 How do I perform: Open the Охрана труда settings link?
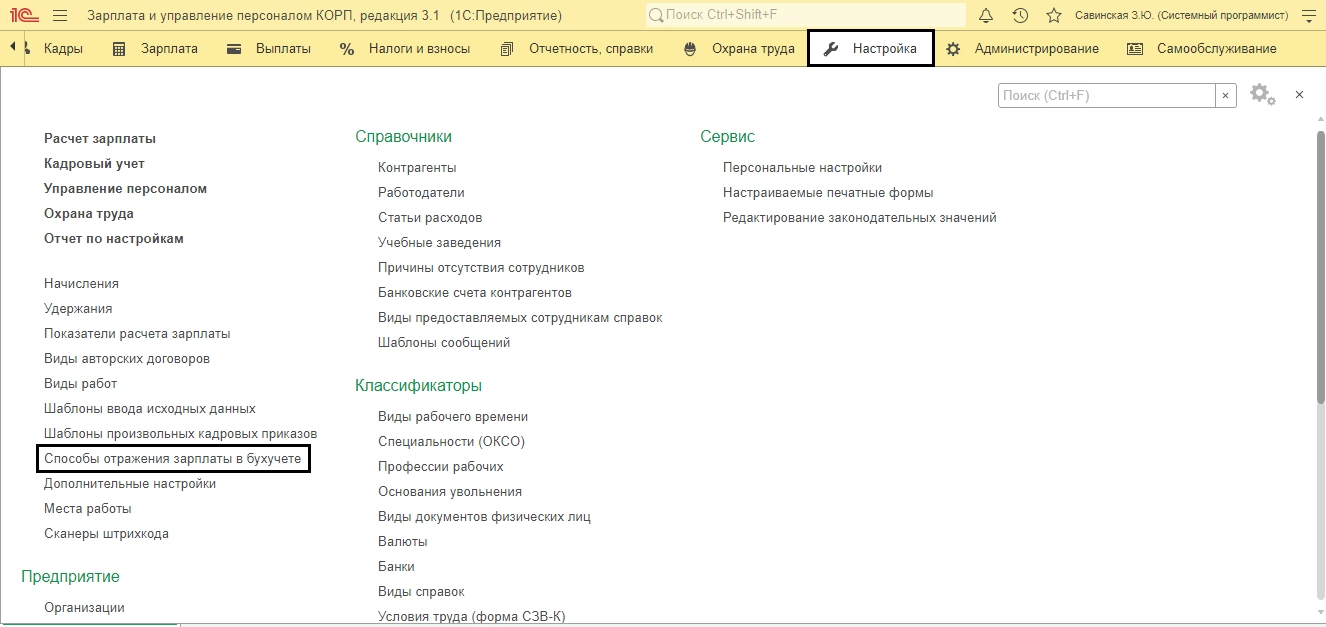tap(89, 213)
